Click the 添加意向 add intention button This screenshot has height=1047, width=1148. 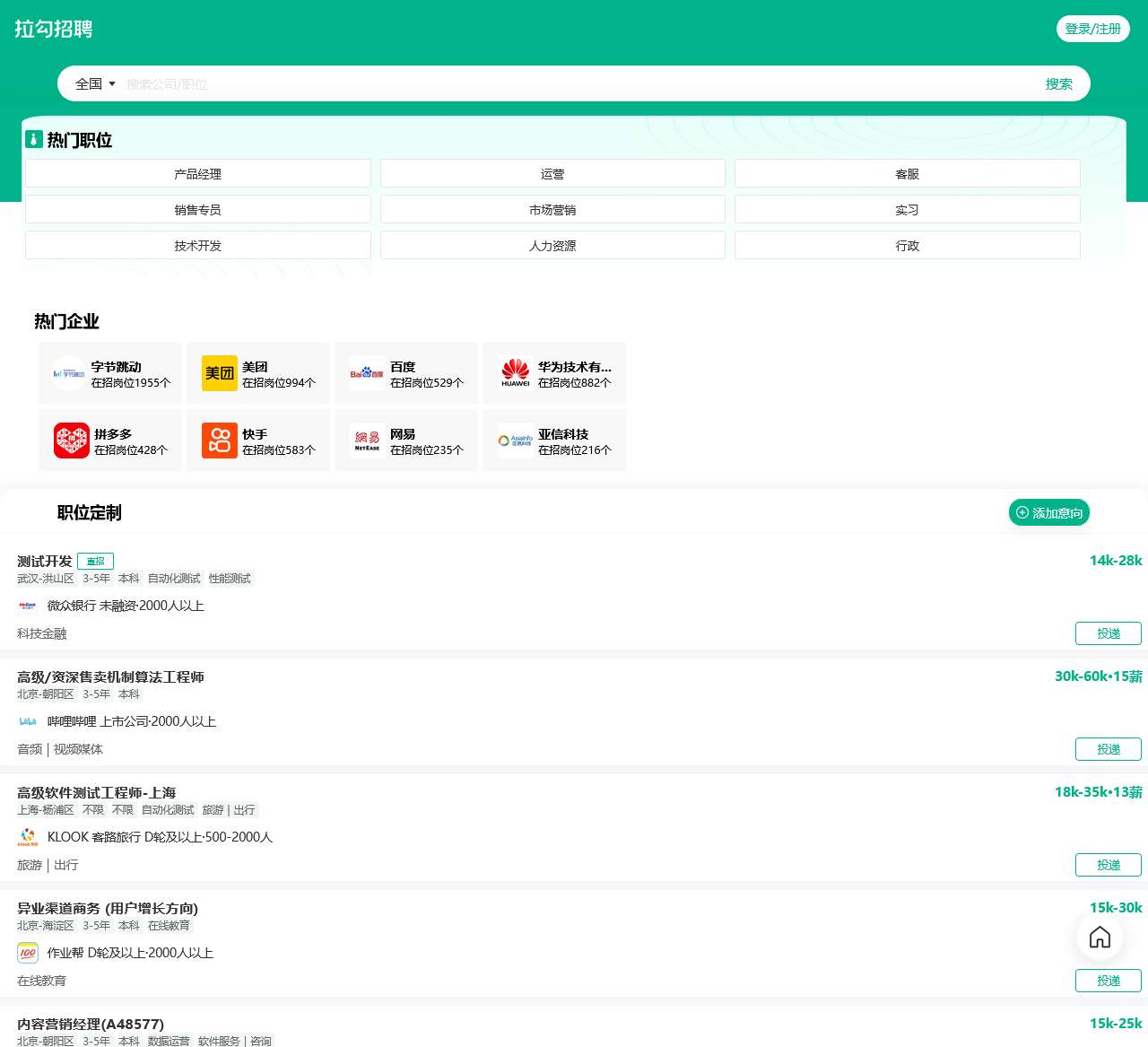(x=1048, y=513)
